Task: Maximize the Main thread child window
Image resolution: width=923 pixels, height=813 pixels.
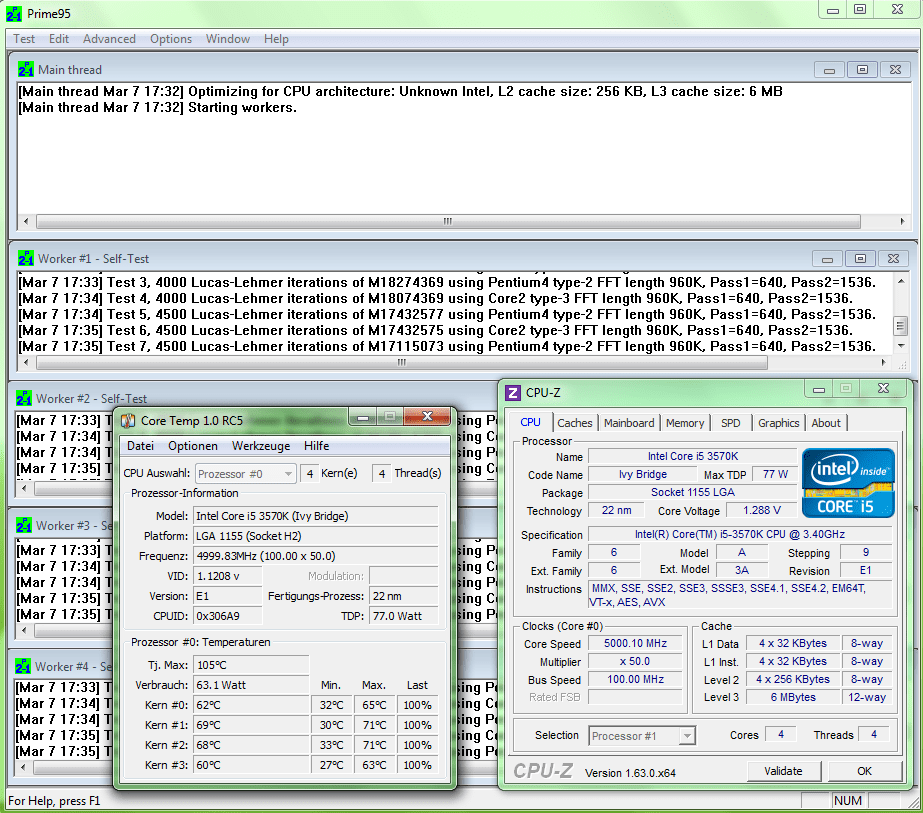Action: click(862, 69)
